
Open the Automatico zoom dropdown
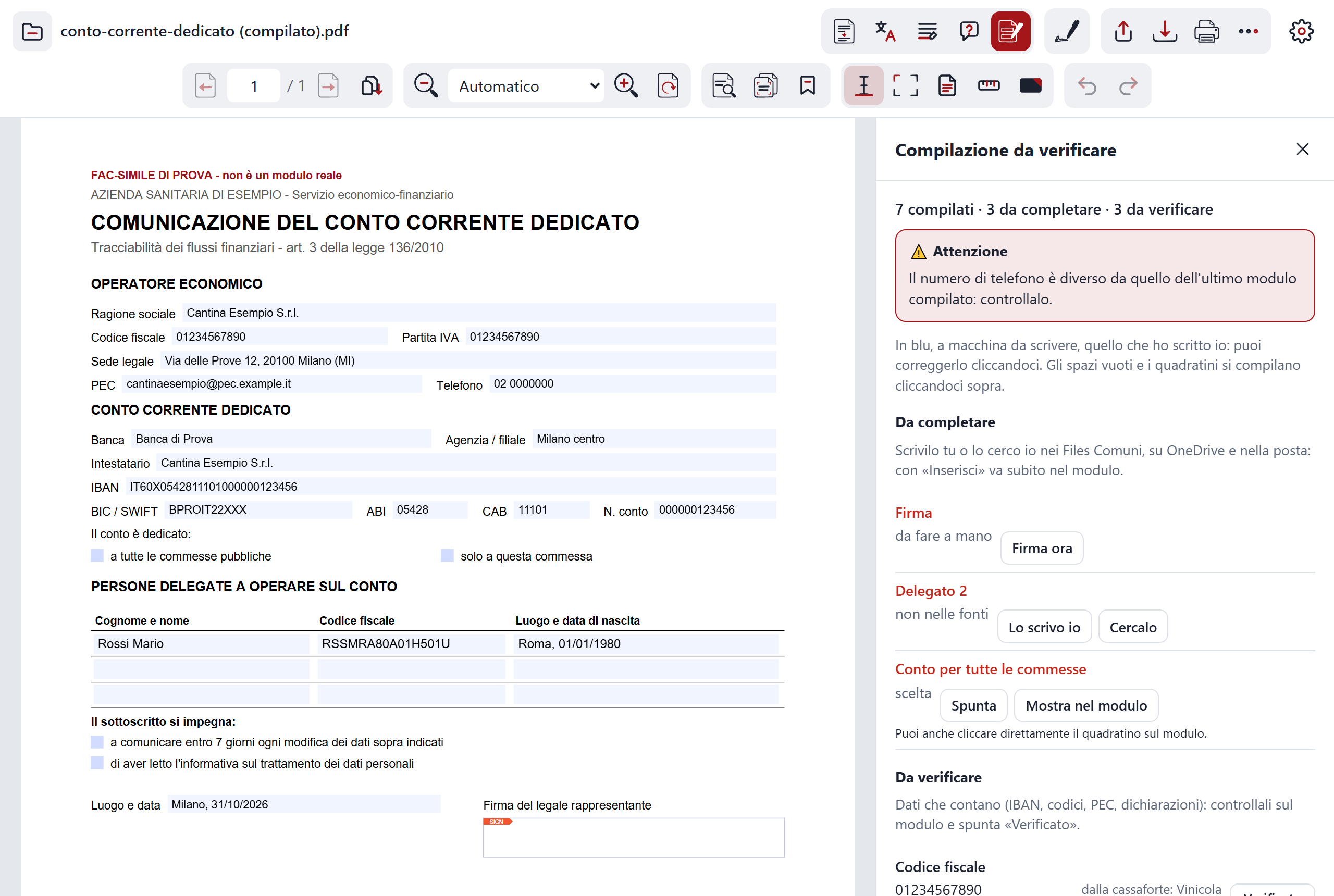(x=526, y=86)
